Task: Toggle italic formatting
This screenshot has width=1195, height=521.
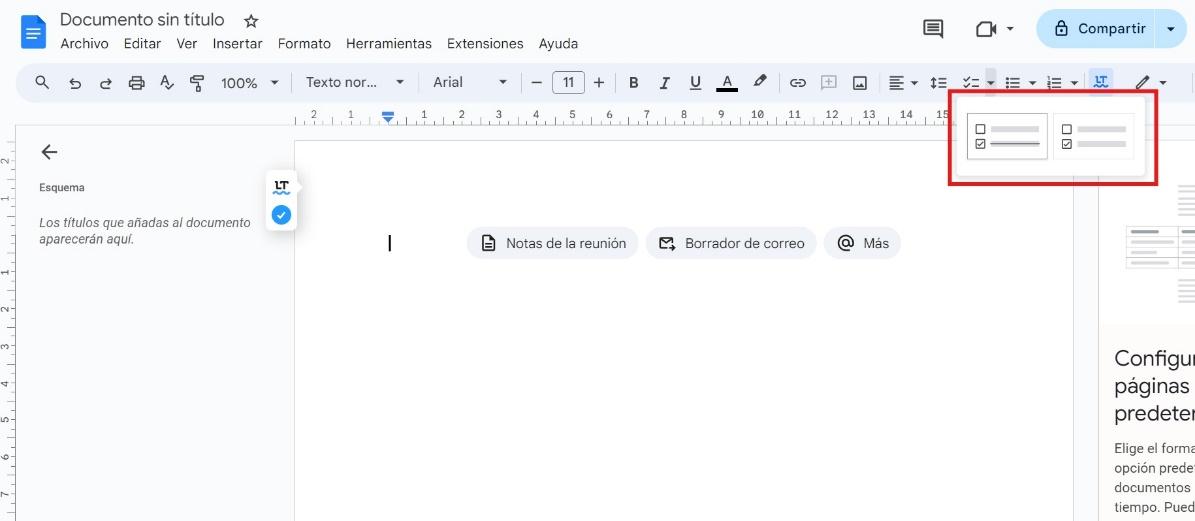Action: pos(665,82)
